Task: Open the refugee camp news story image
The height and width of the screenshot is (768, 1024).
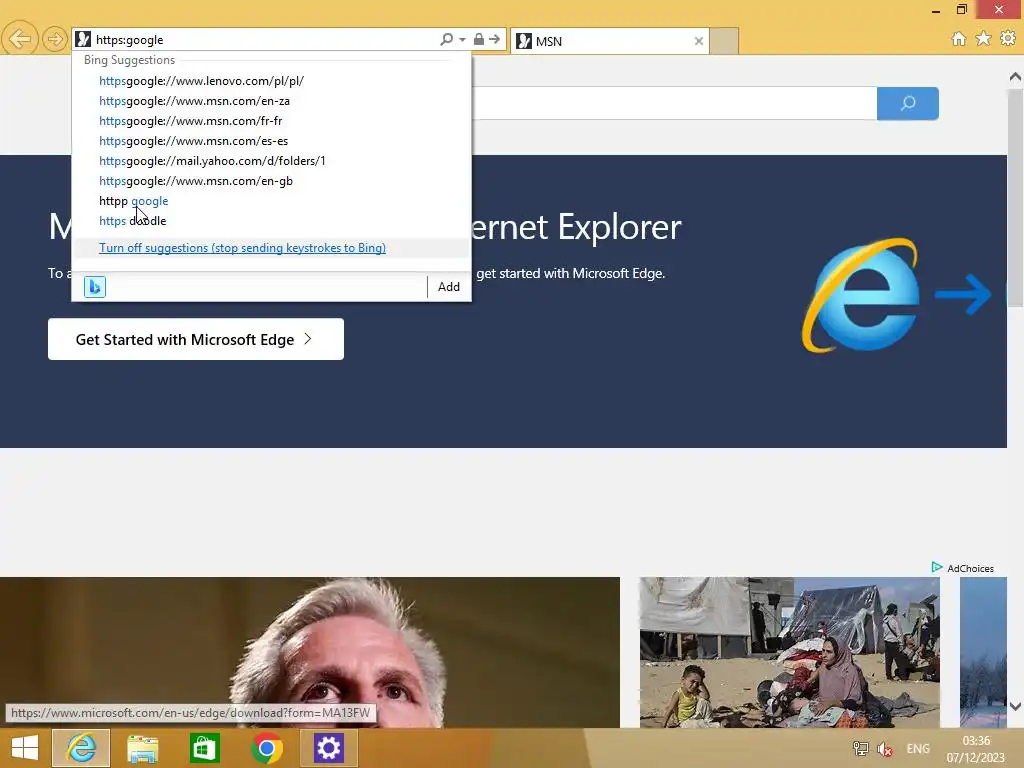Action: [790, 652]
